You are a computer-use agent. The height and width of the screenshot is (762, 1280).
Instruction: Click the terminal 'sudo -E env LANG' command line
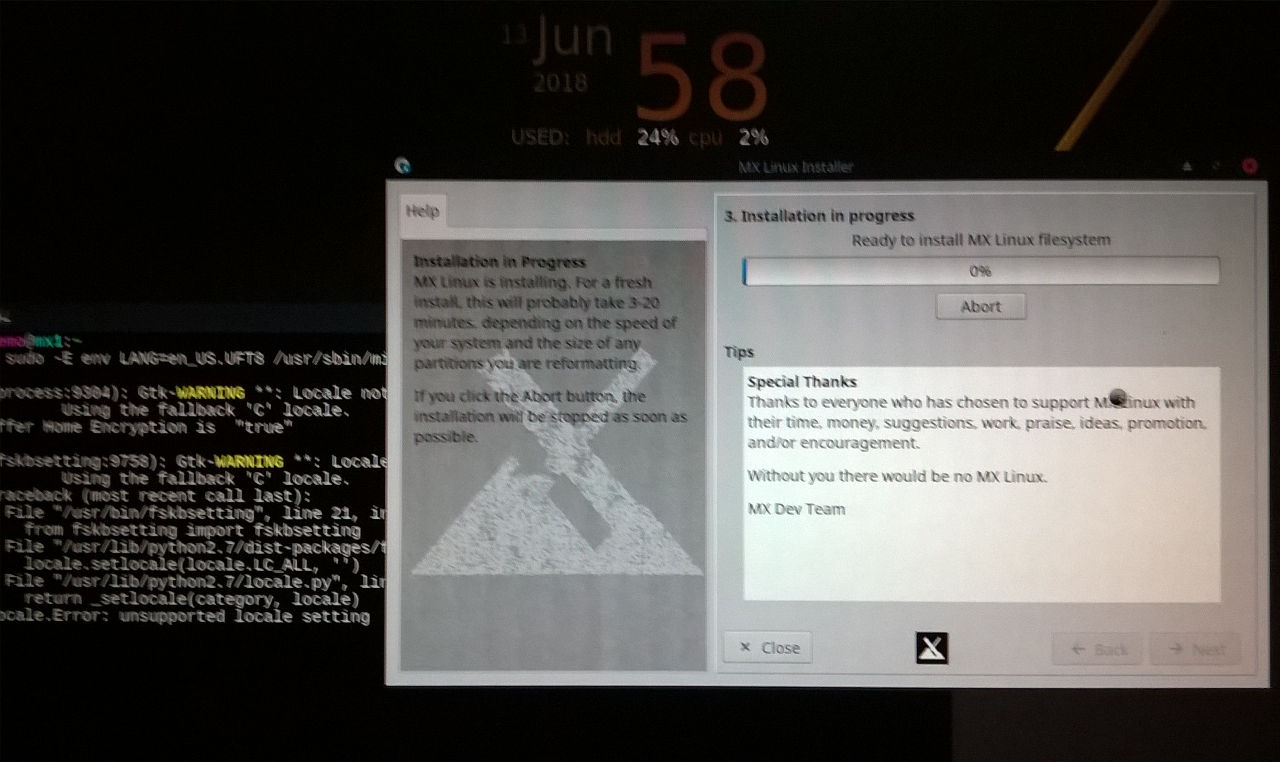click(195, 359)
